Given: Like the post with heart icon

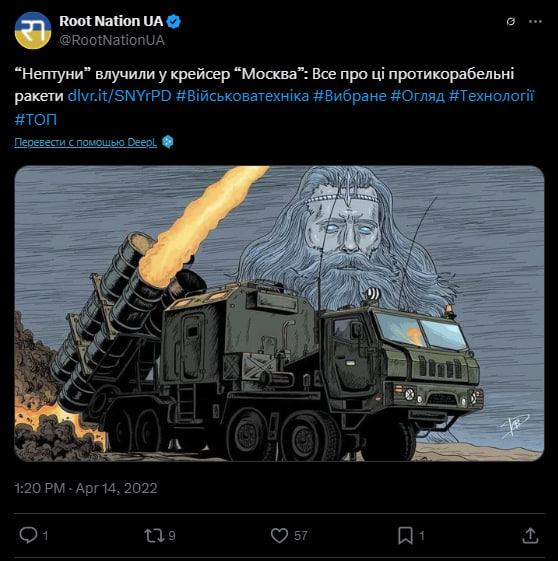Looking at the screenshot, I should click(279, 536).
